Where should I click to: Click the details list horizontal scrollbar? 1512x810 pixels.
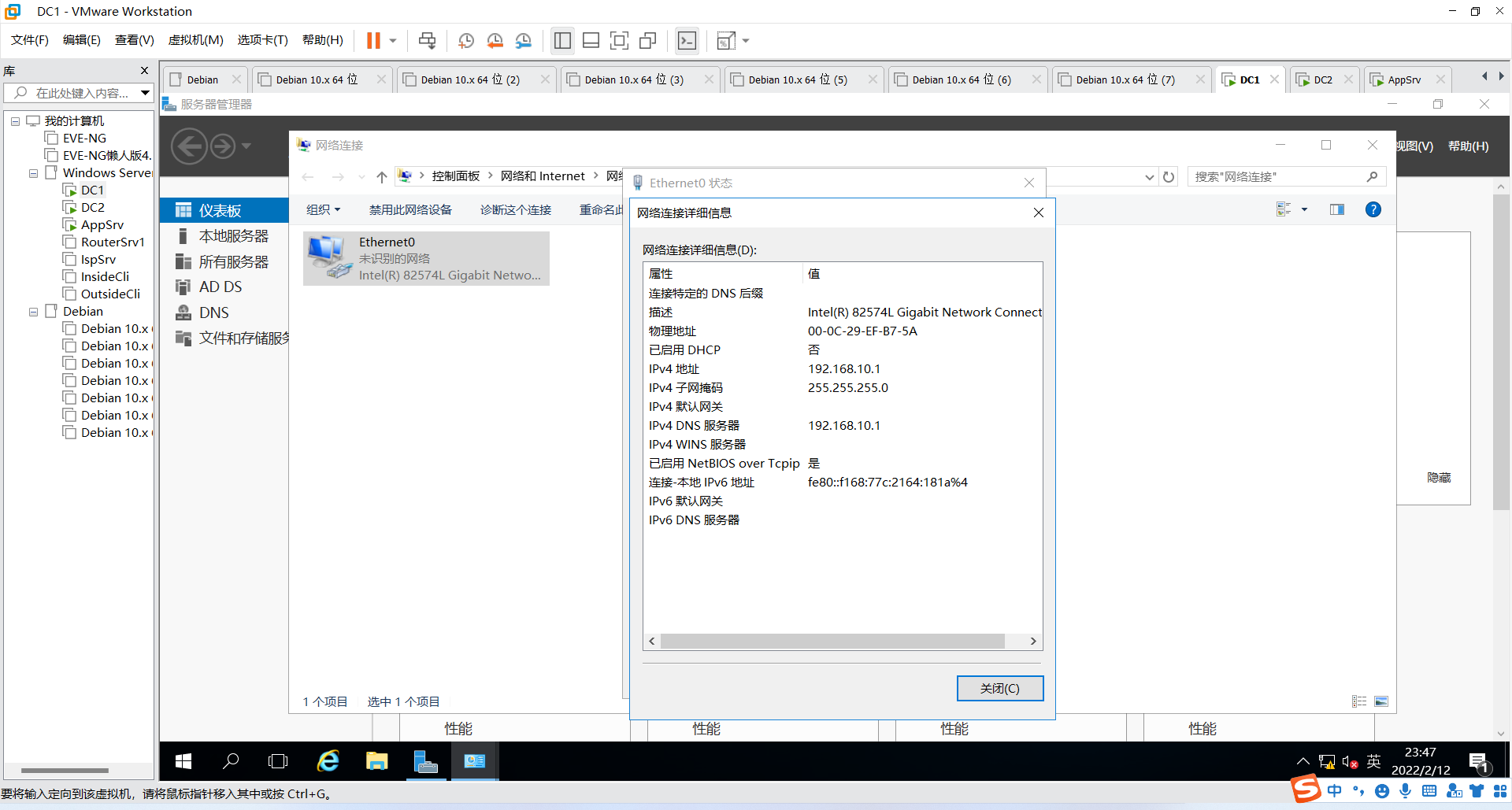[832, 642]
